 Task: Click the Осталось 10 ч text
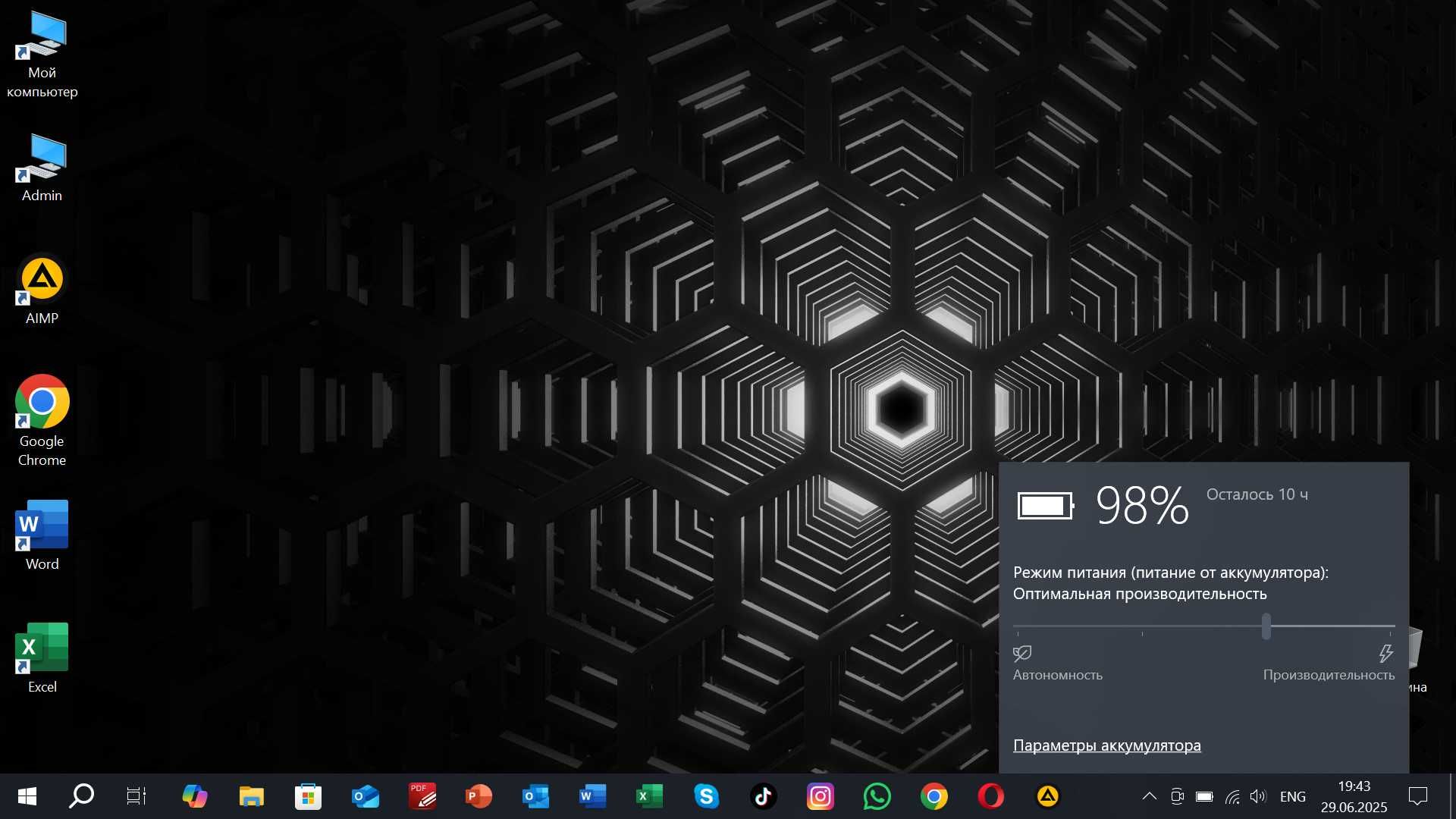pos(1257,494)
